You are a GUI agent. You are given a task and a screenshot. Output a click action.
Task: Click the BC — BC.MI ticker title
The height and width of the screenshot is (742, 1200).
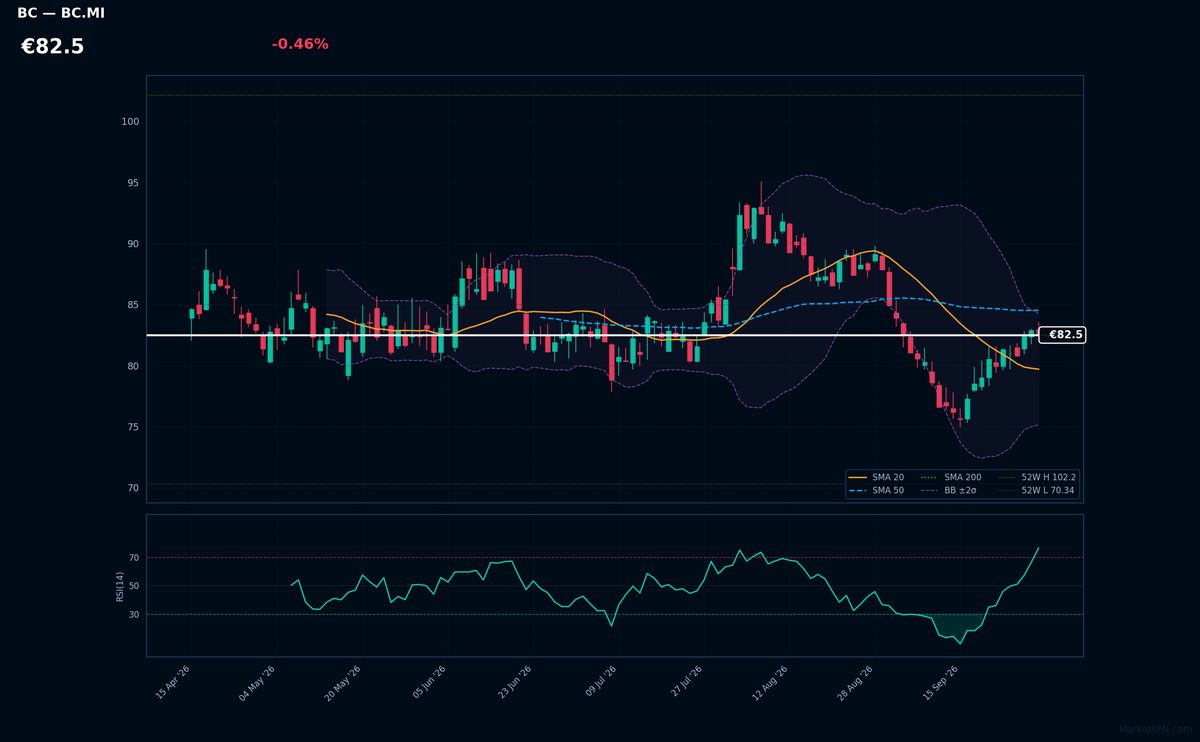point(61,13)
